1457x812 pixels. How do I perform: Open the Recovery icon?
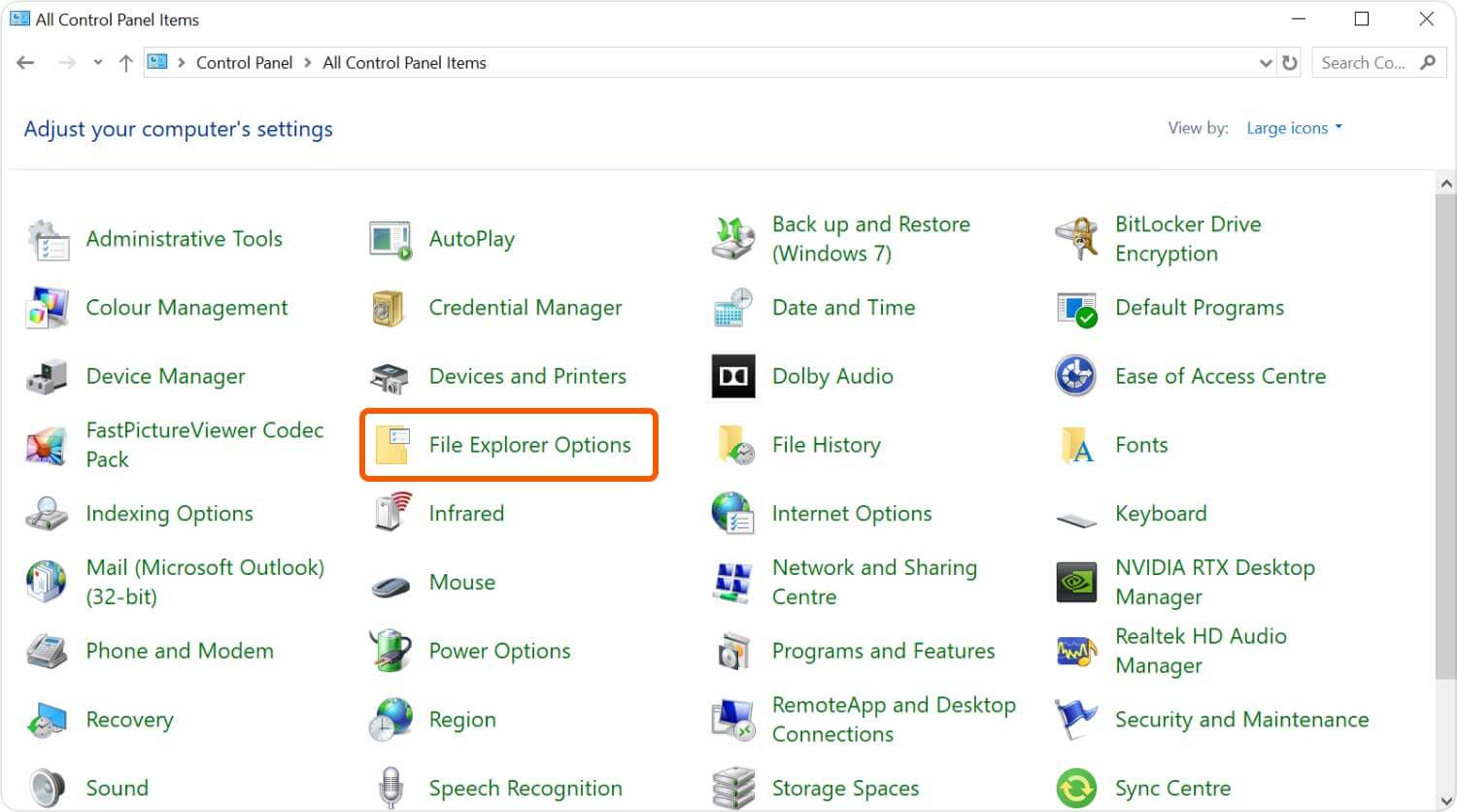pos(48,721)
